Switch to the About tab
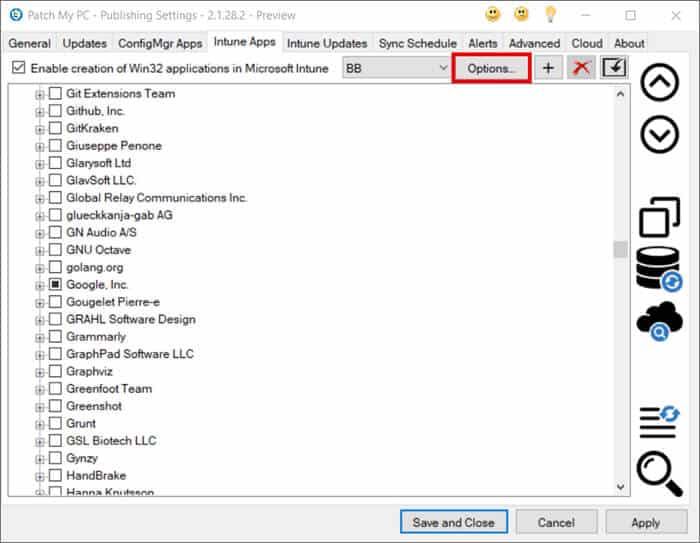 click(629, 43)
